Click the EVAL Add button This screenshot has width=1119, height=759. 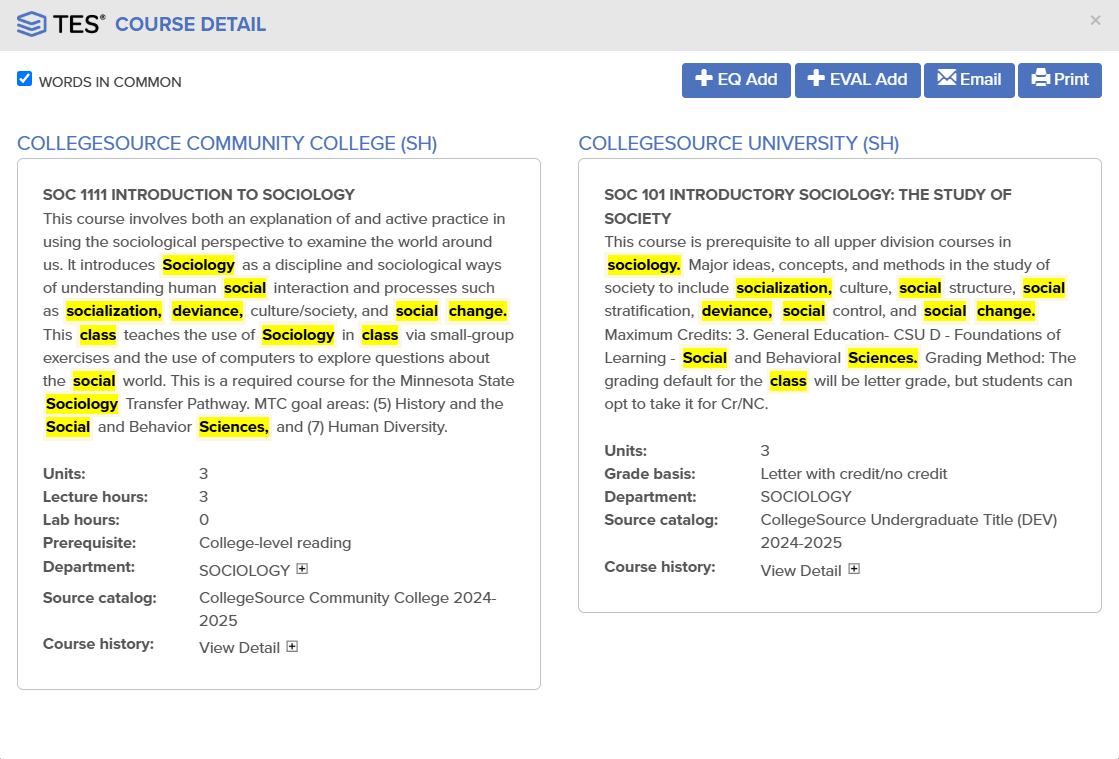click(857, 80)
